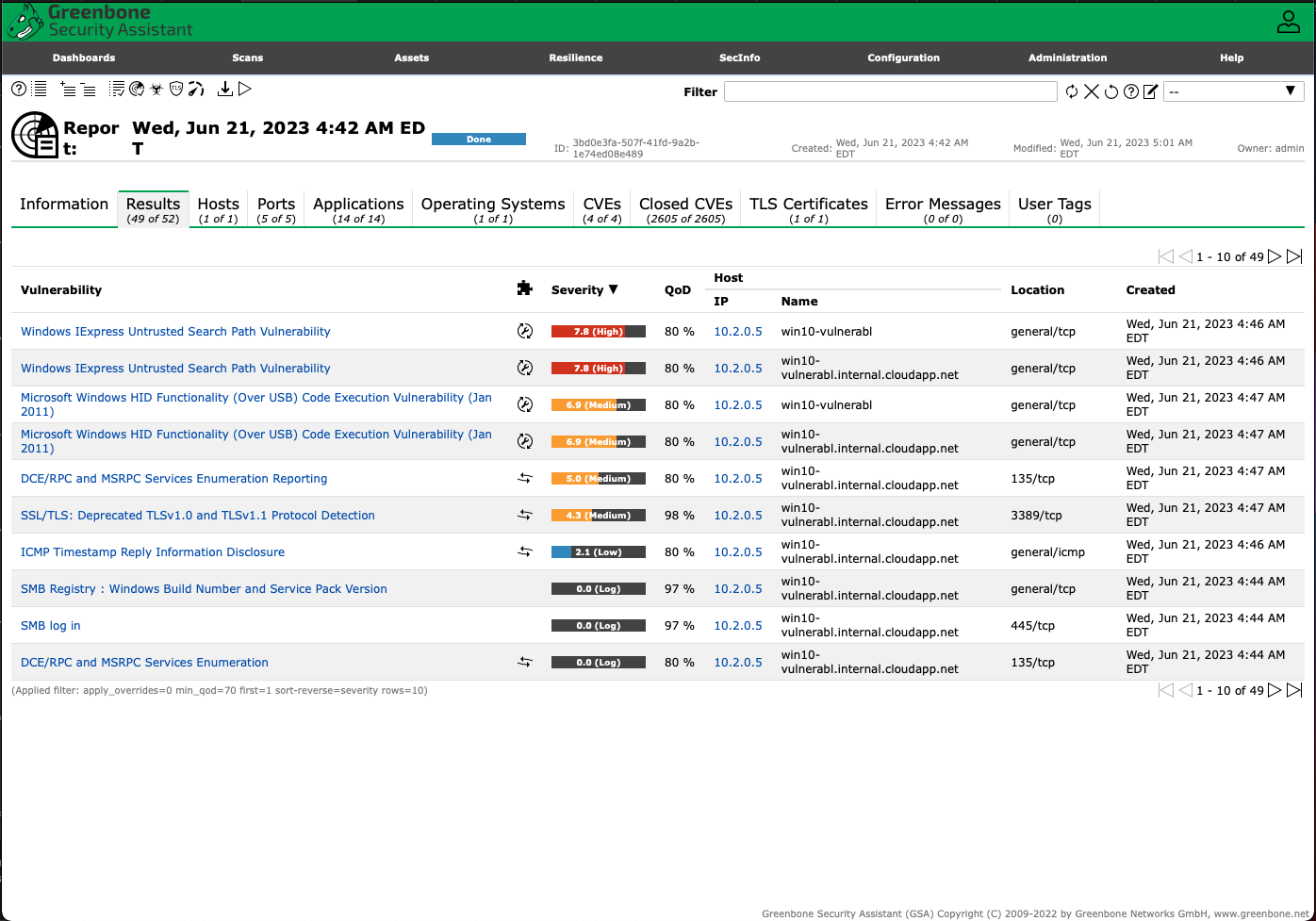
Task: Open the Assets menu
Action: pyautogui.click(x=412, y=58)
